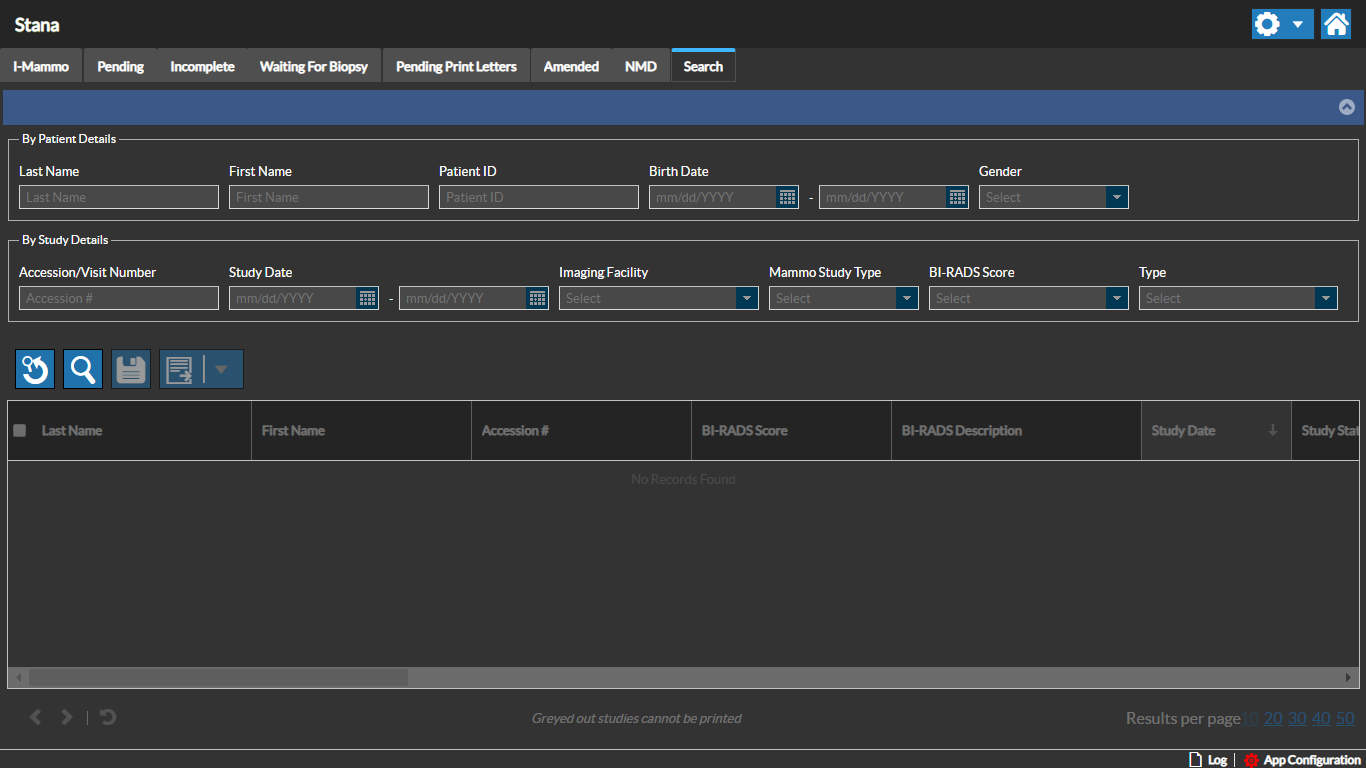Open the first Birth Date calendar picker
This screenshot has height=768, width=1366.
click(x=788, y=197)
